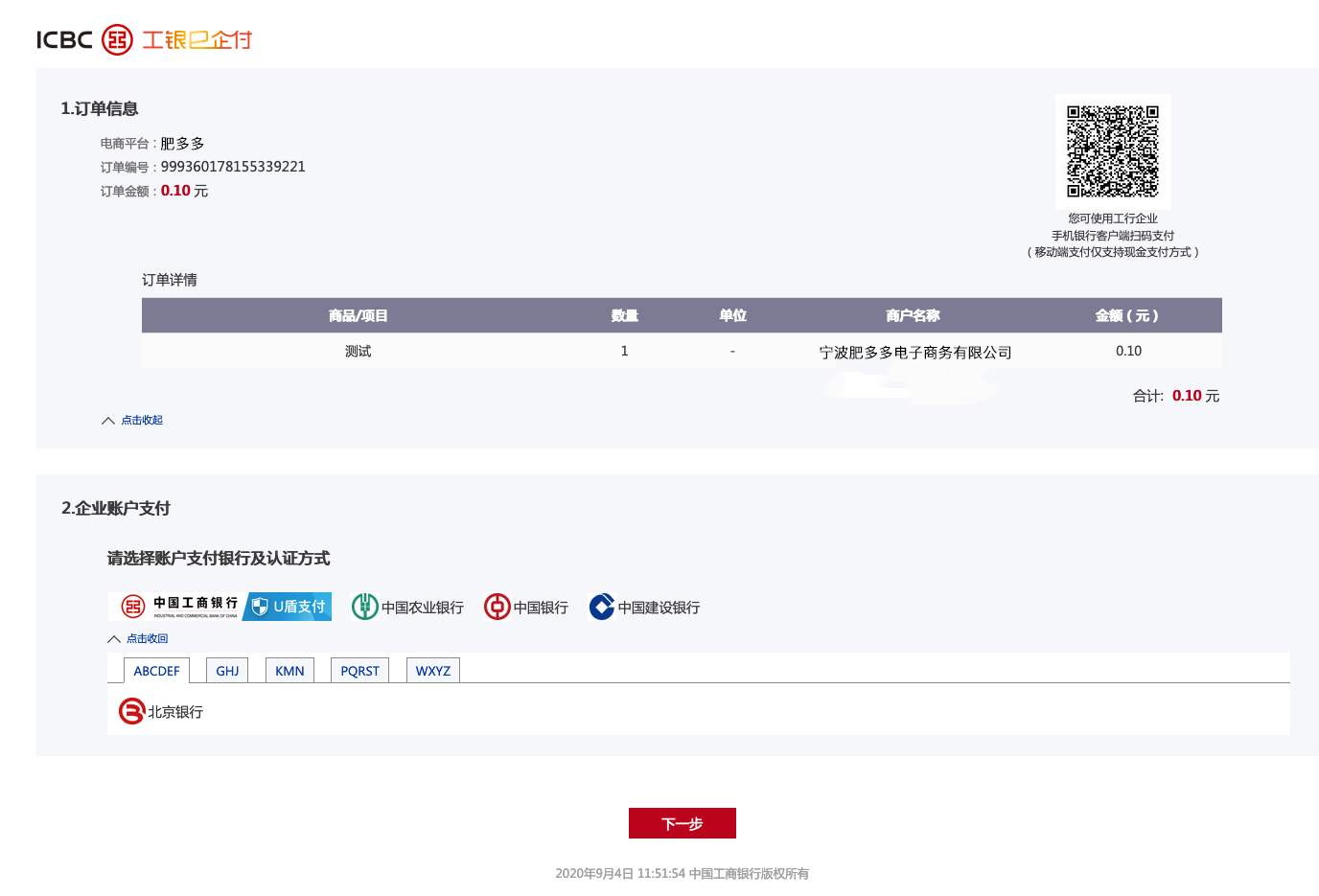This screenshot has height=896, width=1319.
Task: Click the 单位 column header
Action: pyautogui.click(x=732, y=315)
